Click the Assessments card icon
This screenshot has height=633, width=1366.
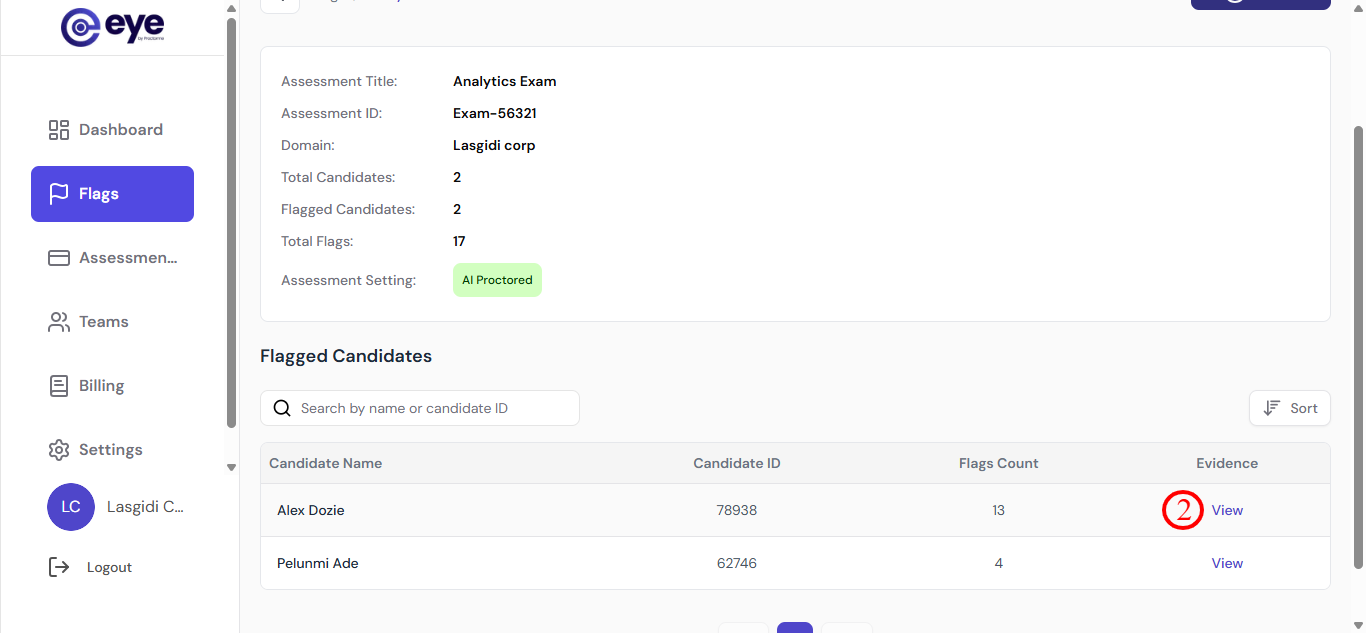coord(59,258)
